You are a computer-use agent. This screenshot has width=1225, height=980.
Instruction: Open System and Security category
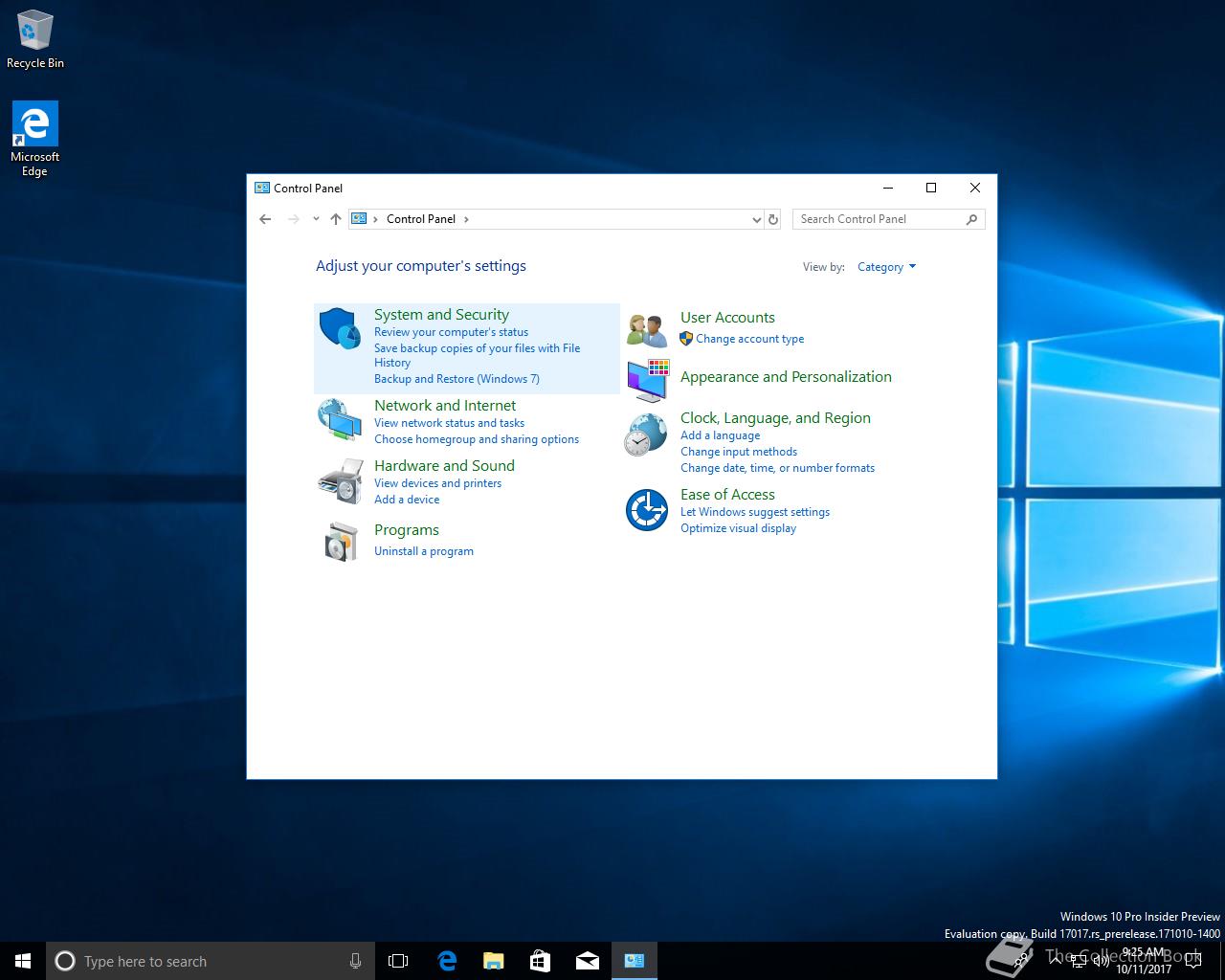point(441,315)
